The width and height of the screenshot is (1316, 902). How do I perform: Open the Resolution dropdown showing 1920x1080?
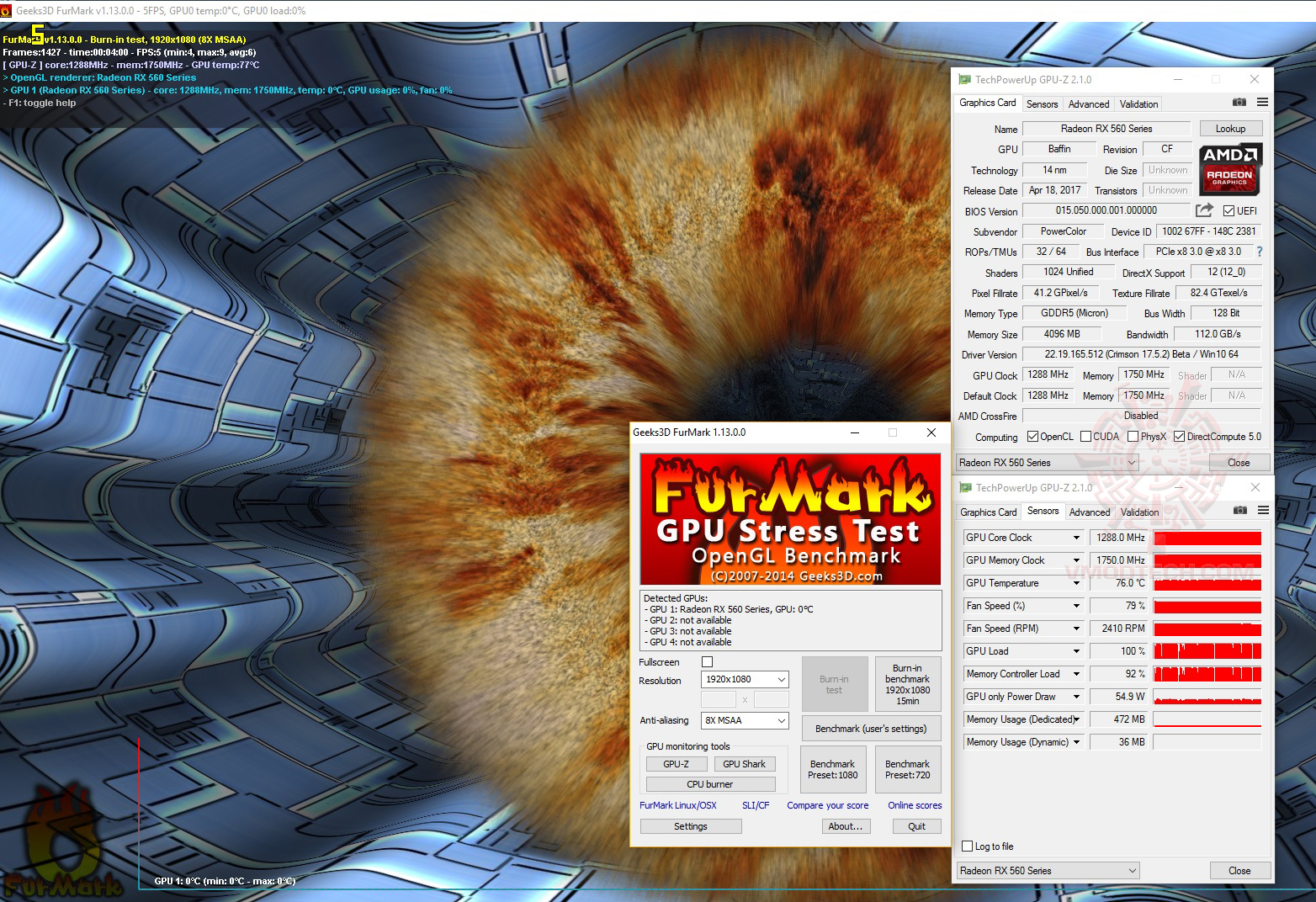click(x=745, y=679)
